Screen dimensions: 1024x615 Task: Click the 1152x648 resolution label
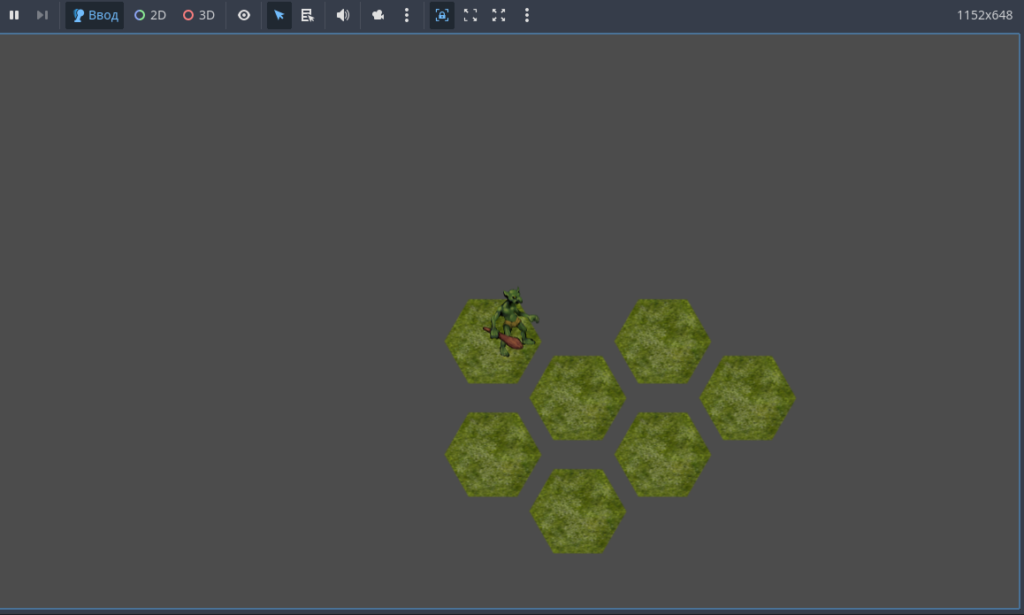pos(984,15)
